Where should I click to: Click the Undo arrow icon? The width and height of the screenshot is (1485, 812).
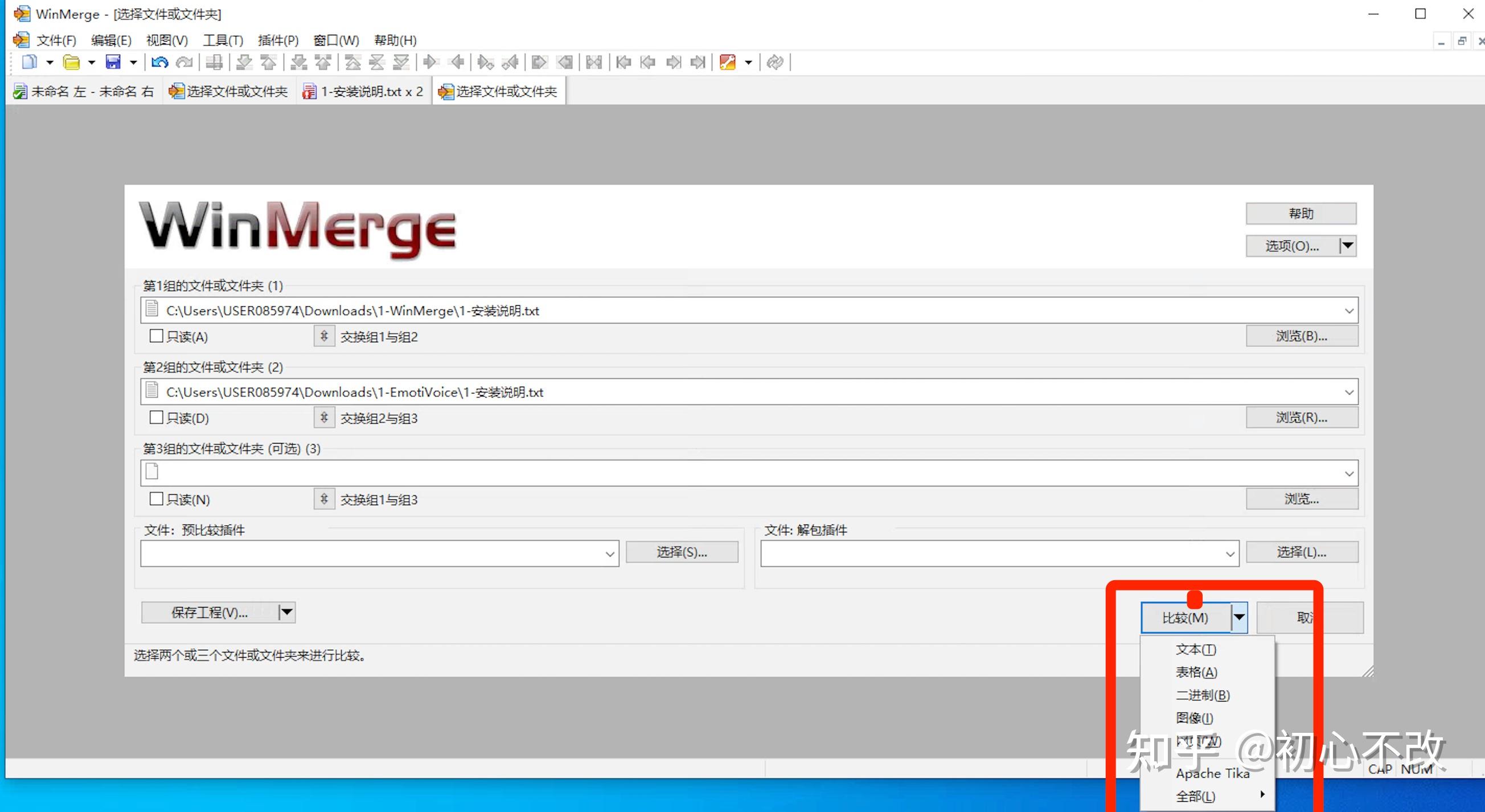[159, 61]
